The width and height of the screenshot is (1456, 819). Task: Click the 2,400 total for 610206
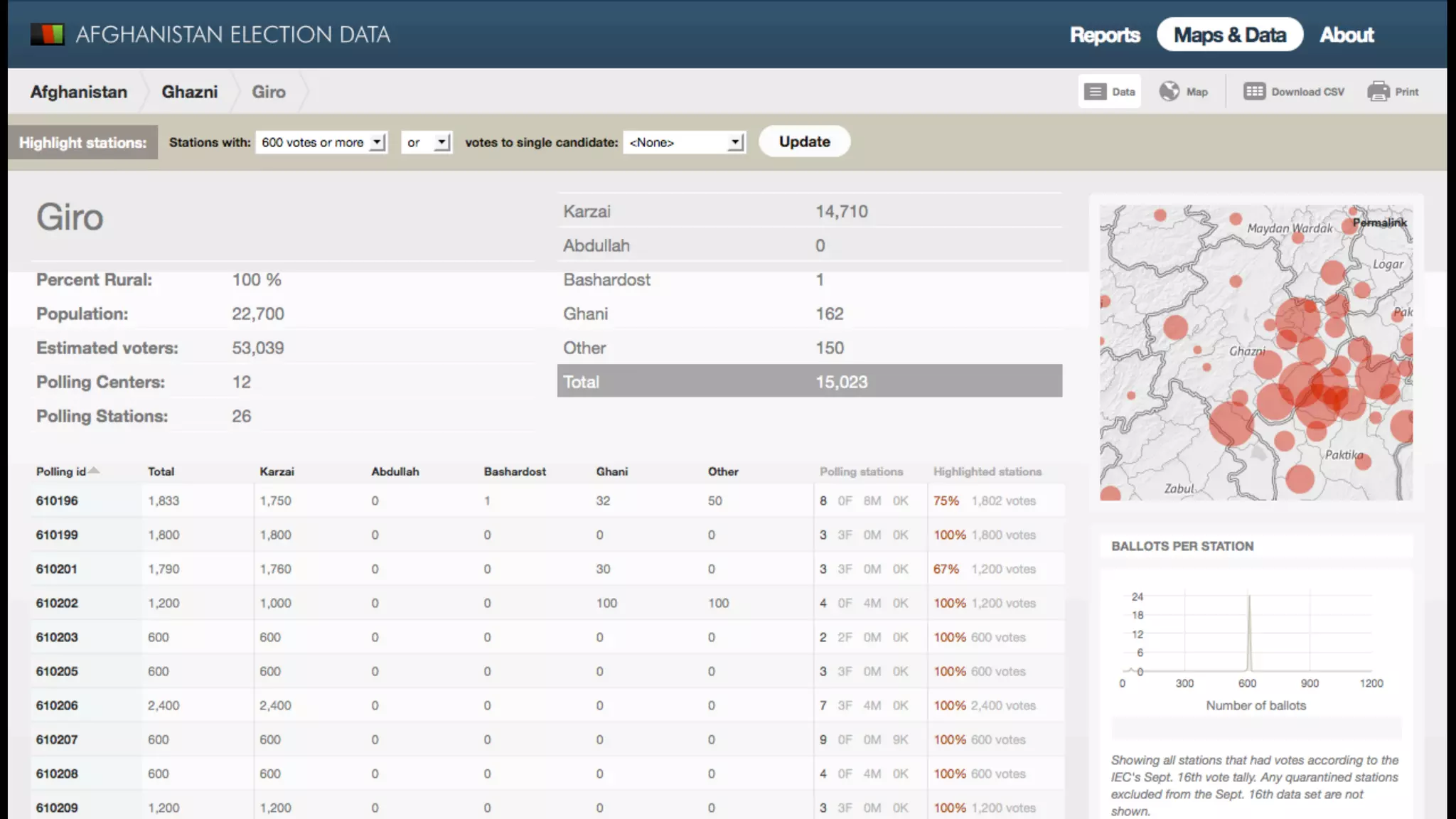(x=164, y=705)
